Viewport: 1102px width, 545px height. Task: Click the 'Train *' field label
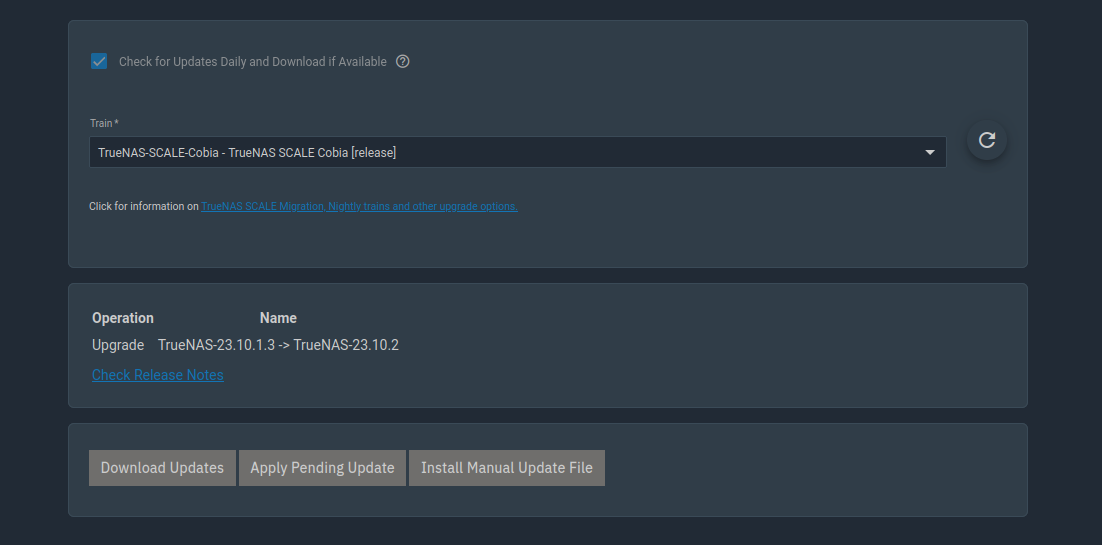click(x=104, y=123)
